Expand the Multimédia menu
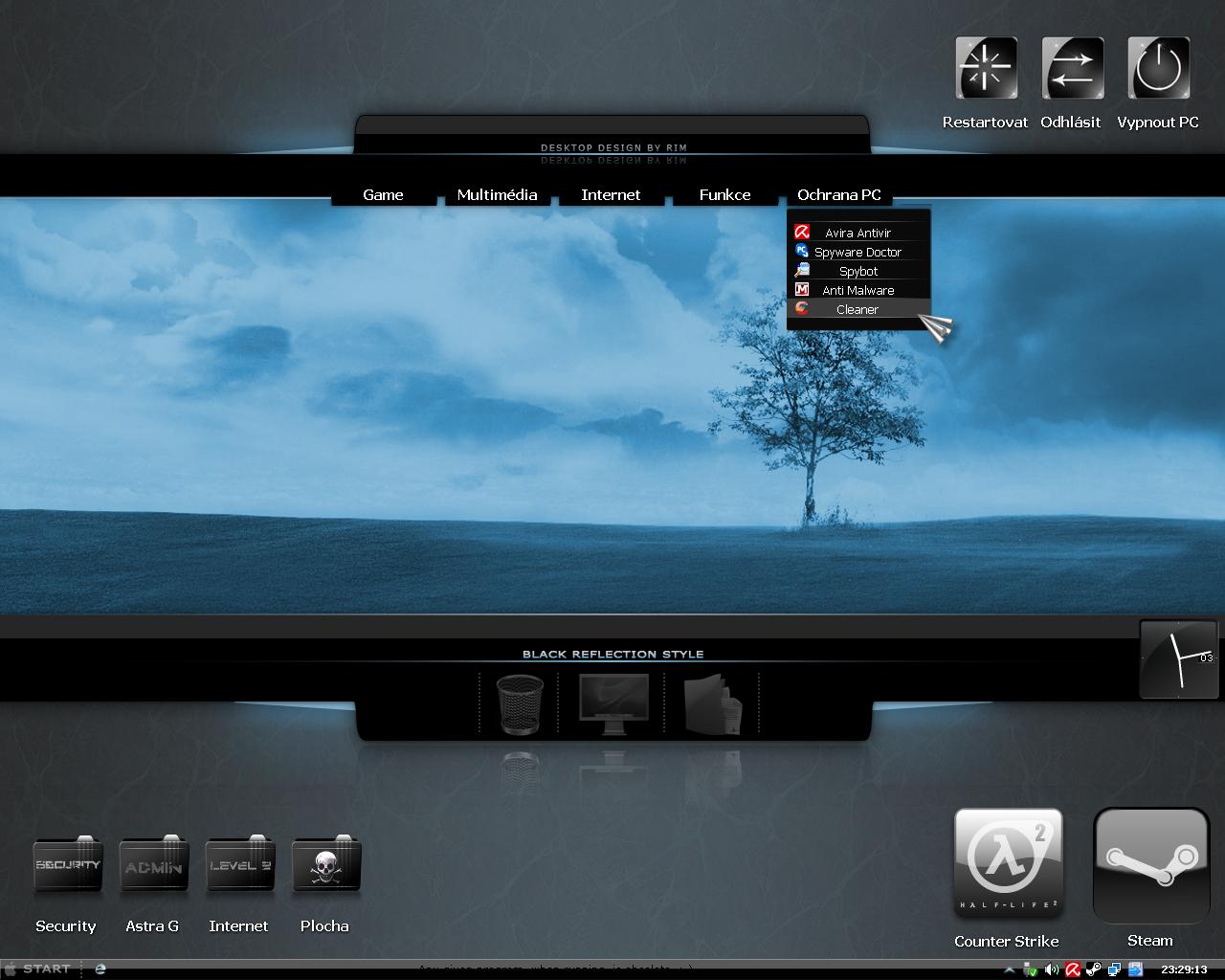1225x980 pixels. pos(497,194)
